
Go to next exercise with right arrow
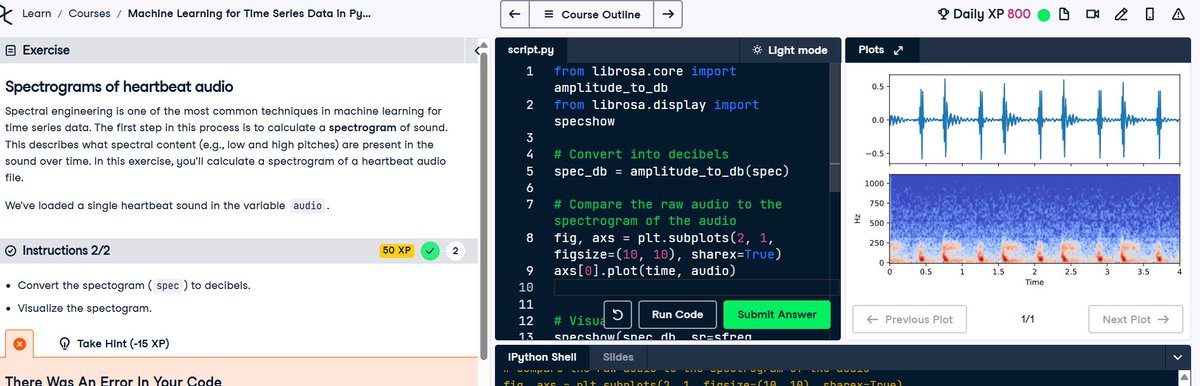point(669,15)
